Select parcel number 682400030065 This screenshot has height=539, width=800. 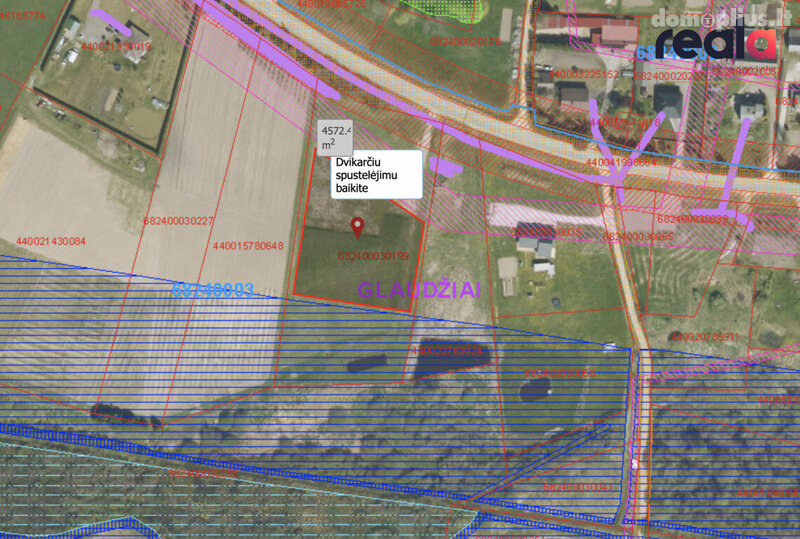[x=638, y=237]
